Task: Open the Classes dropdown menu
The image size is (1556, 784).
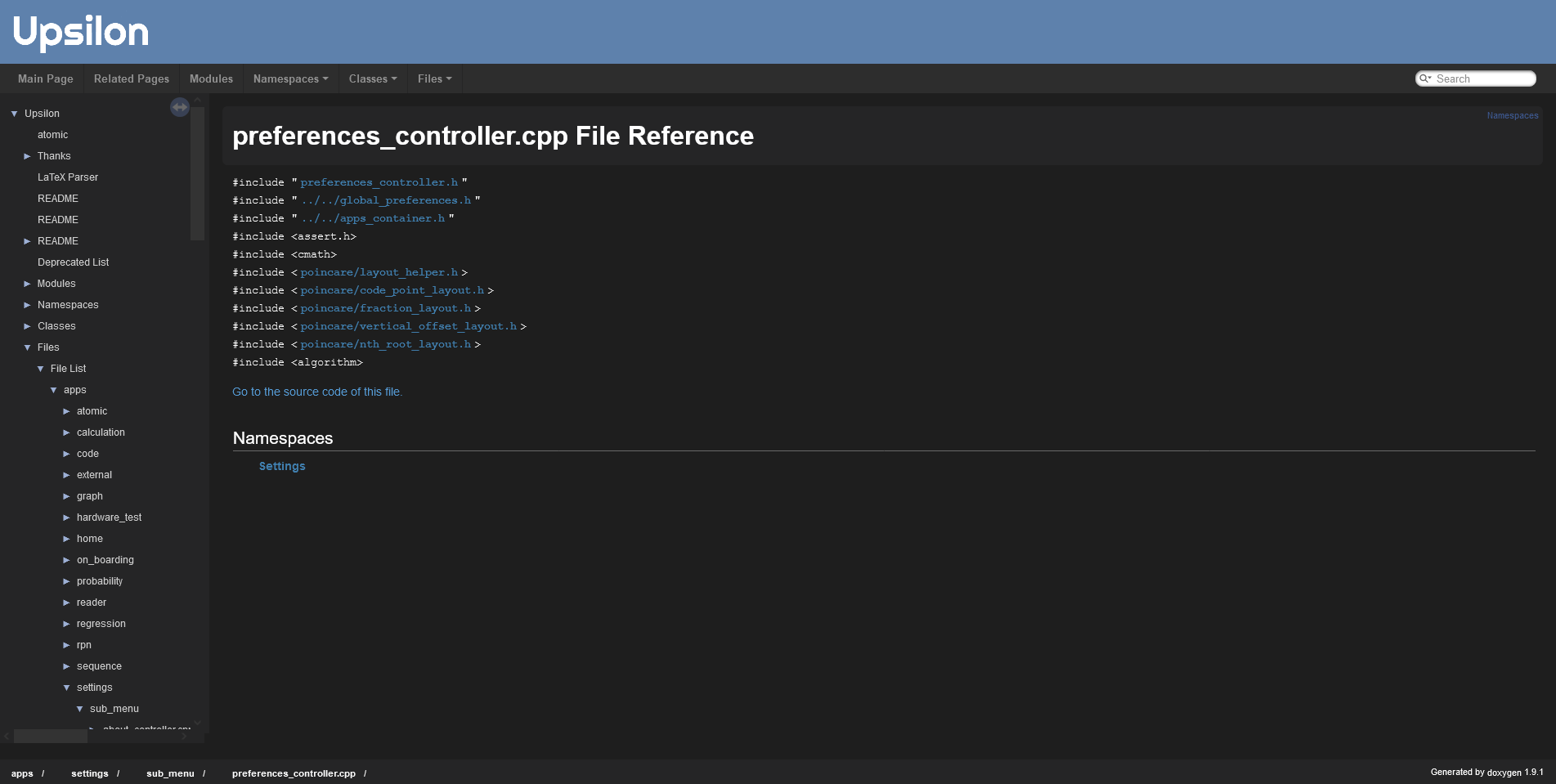Action: [x=372, y=78]
